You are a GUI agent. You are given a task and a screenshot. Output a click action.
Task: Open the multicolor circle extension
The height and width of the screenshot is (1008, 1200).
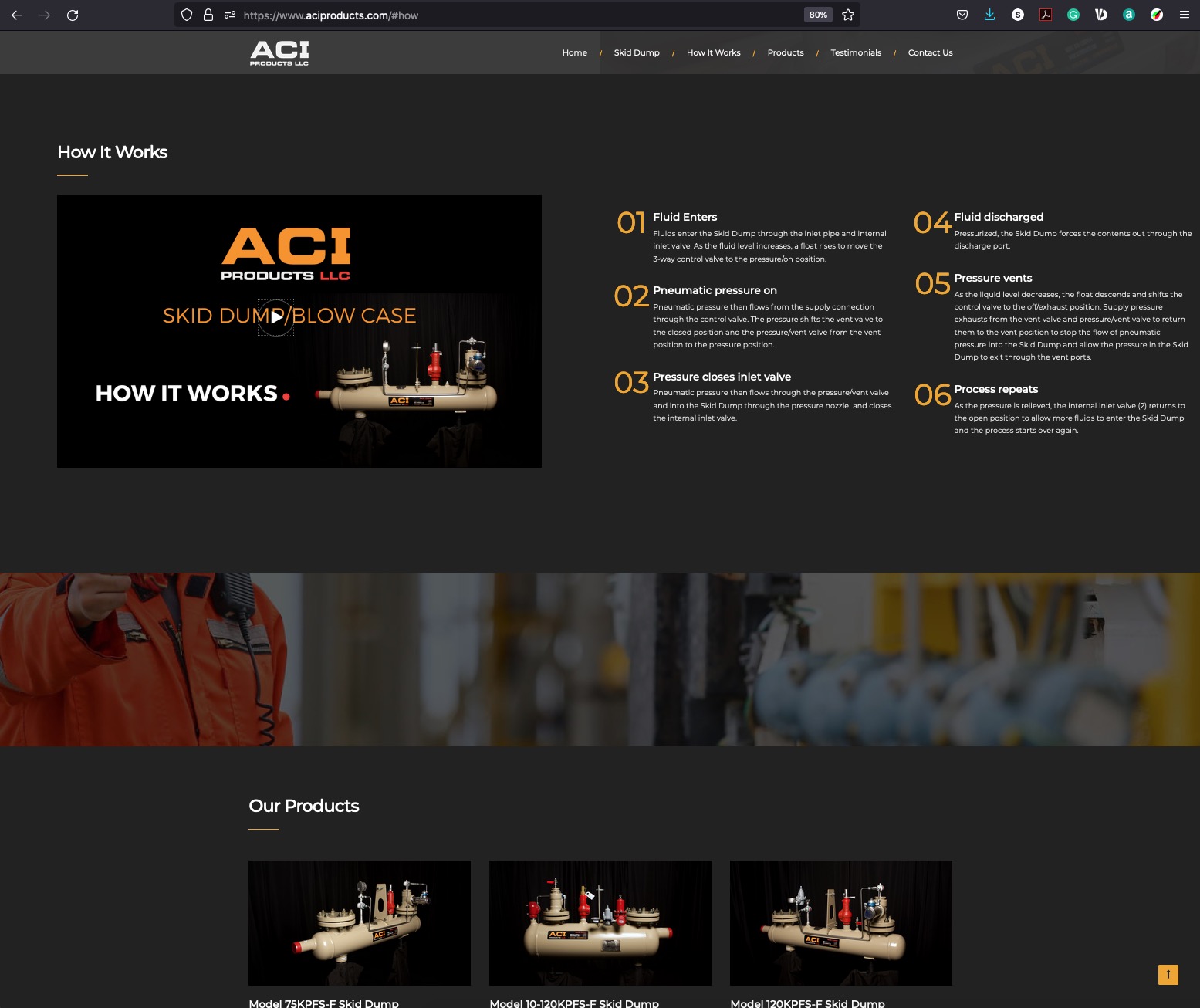click(1157, 15)
